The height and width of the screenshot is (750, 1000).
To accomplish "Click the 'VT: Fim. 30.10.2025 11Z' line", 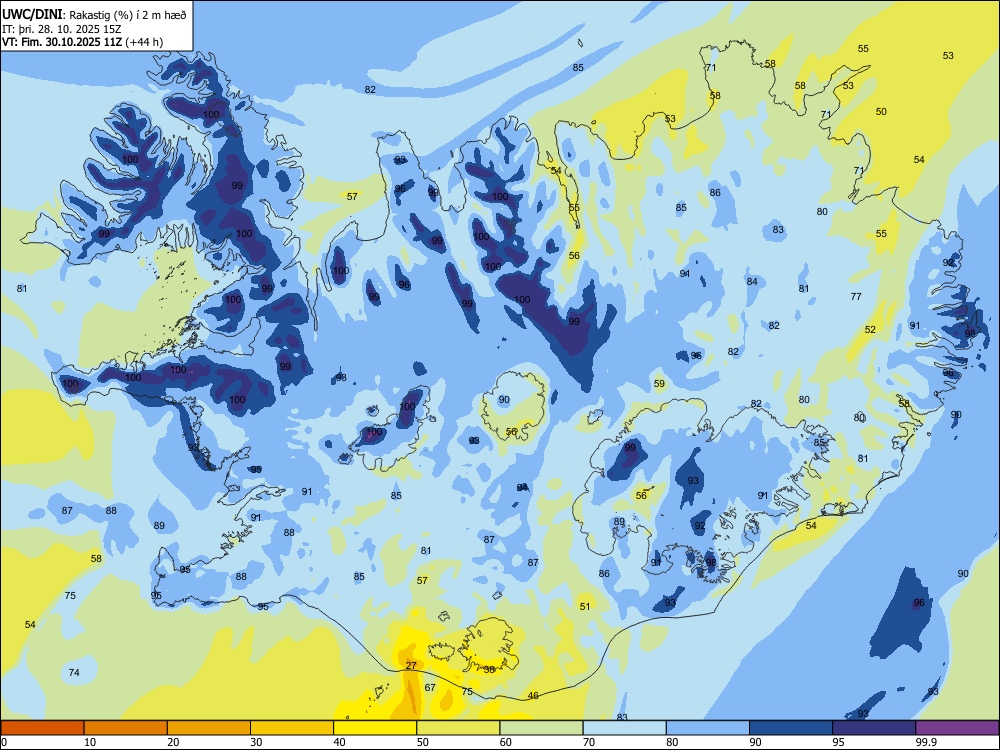I will (x=62, y=42).
